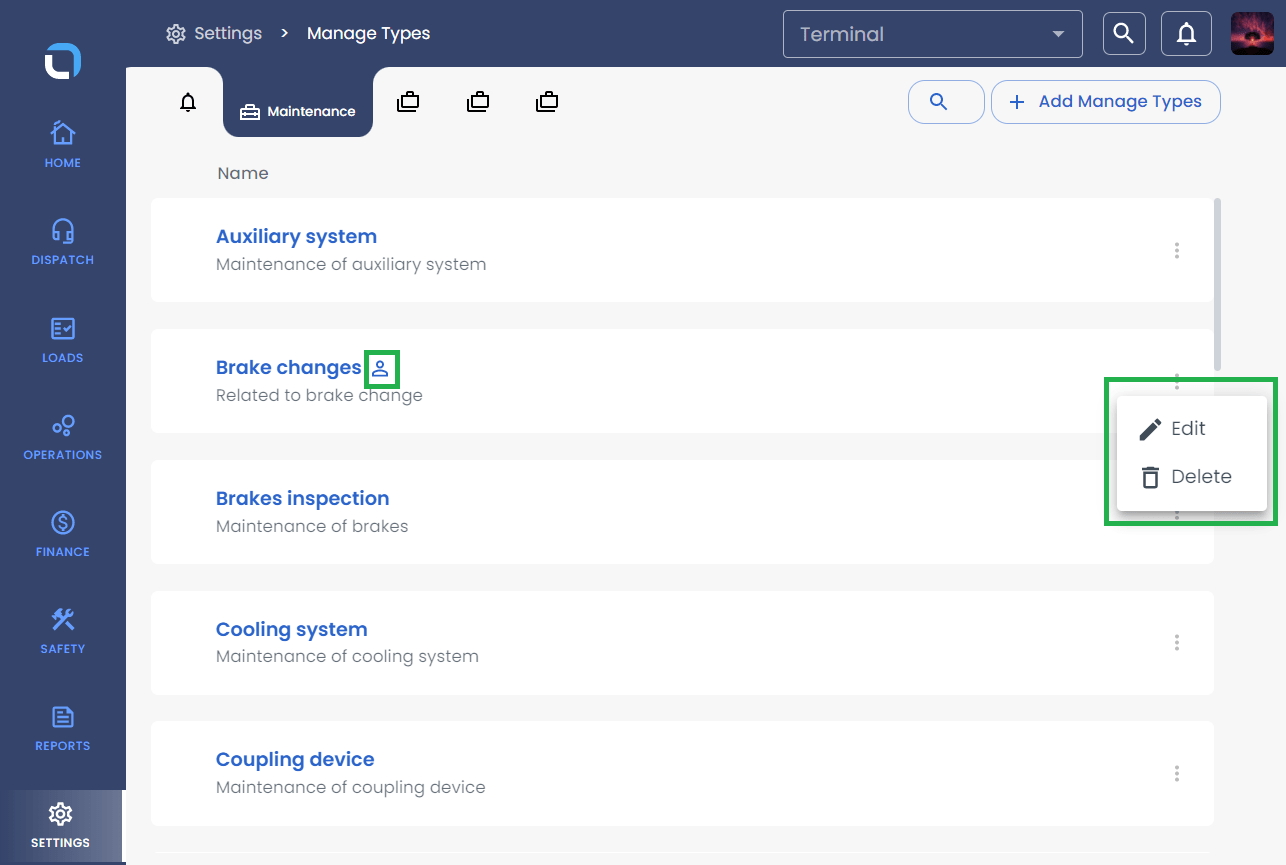The image size is (1286, 865).
Task: Open global search magnifier in header
Action: tap(1124, 34)
